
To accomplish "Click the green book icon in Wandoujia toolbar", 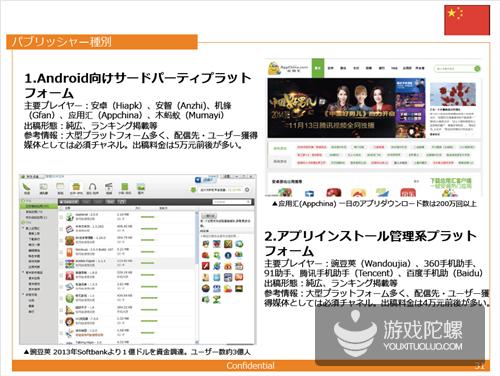I will (125, 187).
